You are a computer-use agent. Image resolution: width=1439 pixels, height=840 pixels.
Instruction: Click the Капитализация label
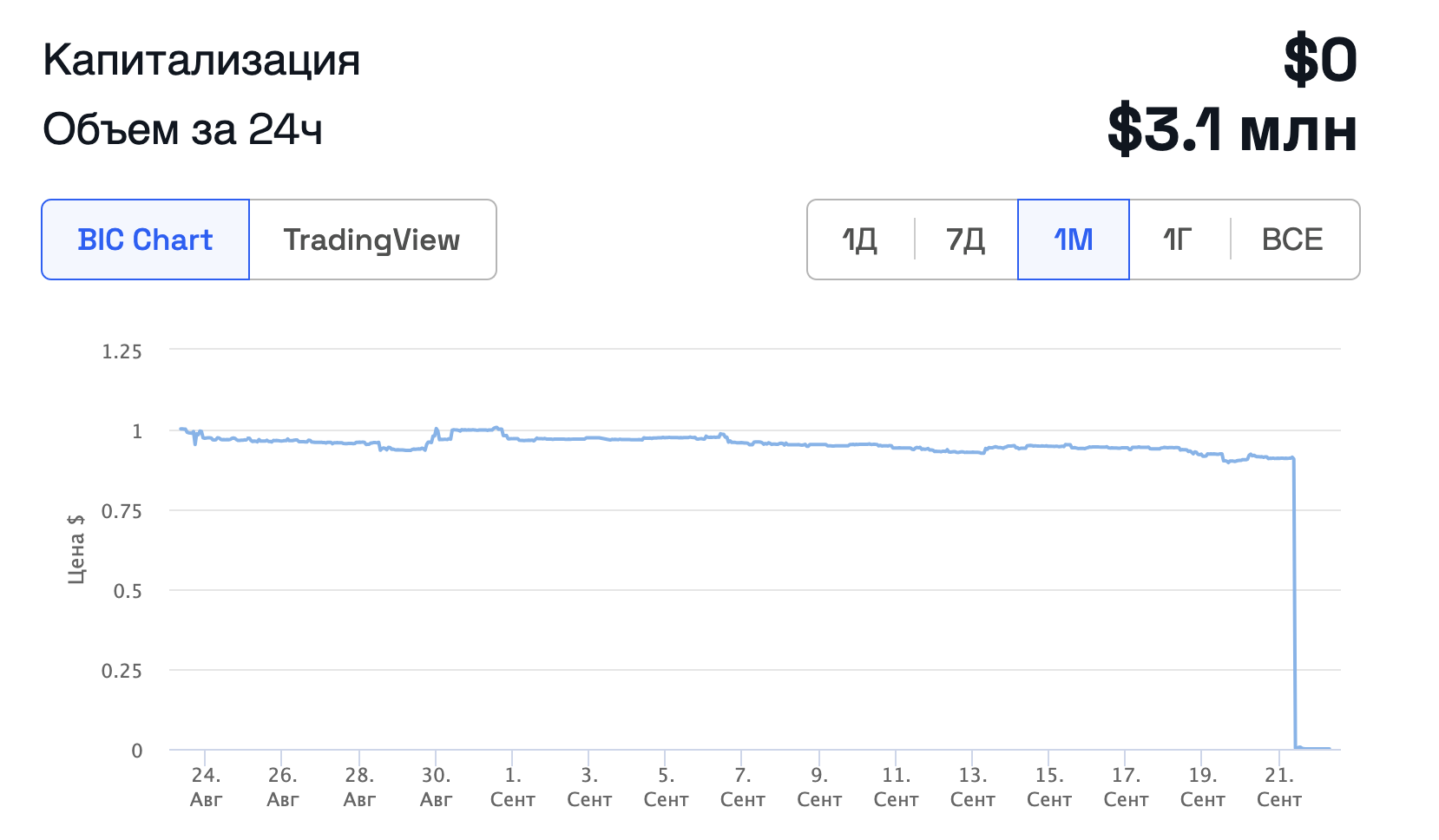click(201, 60)
